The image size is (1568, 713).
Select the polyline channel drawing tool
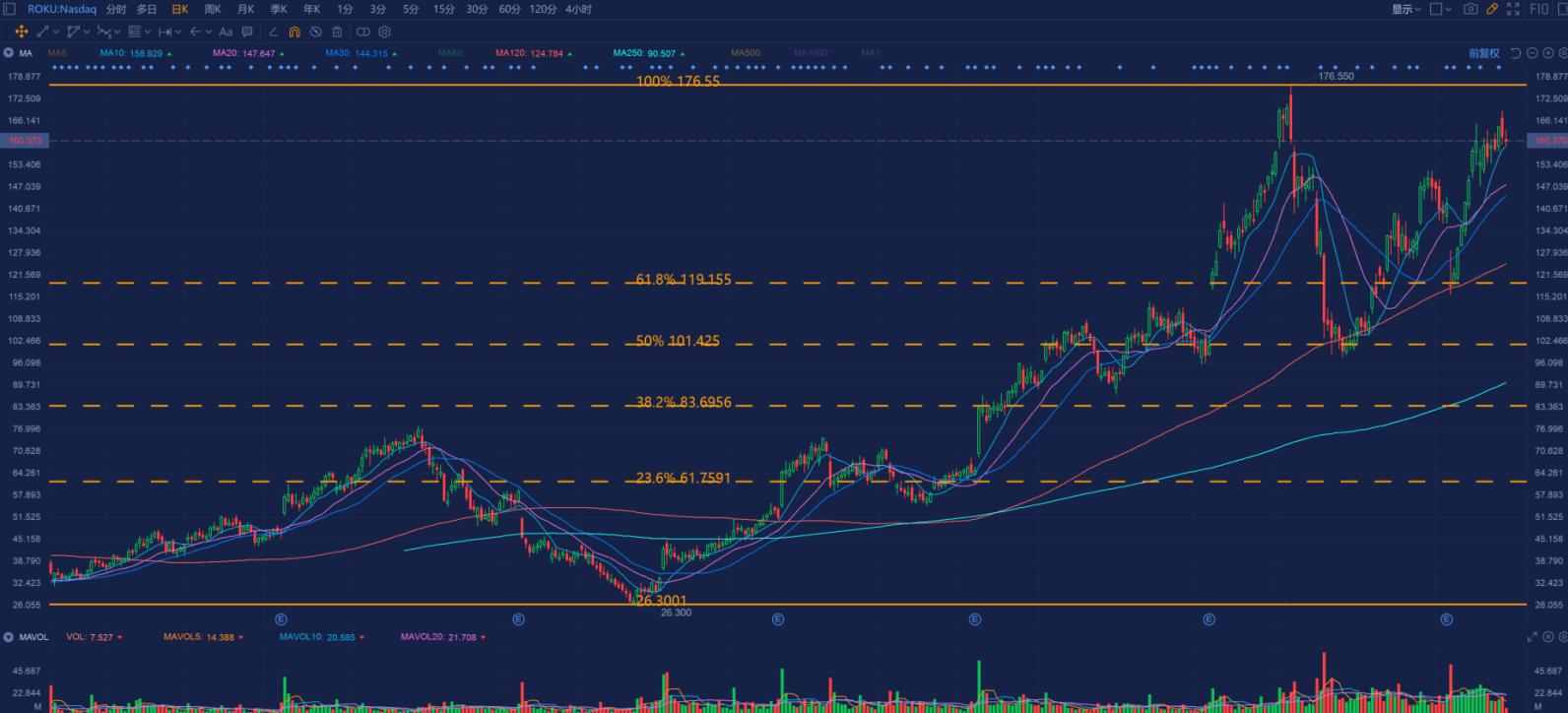click(74, 32)
